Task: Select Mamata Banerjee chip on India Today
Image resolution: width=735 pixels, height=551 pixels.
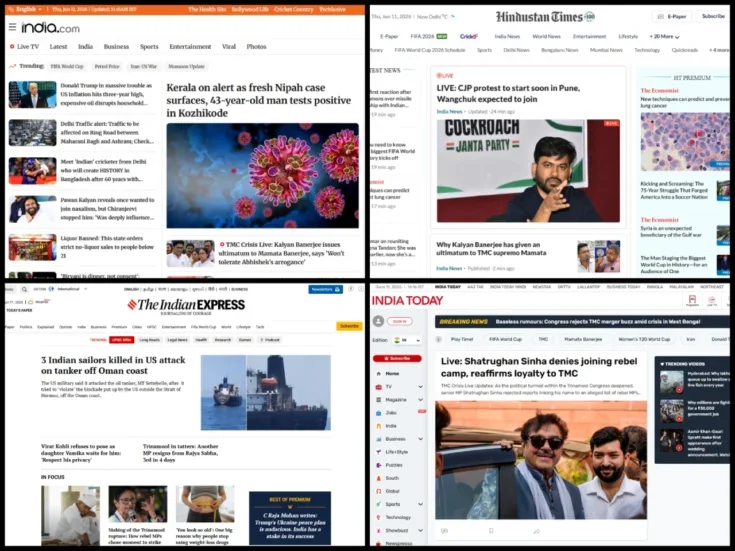Action: click(583, 339)
